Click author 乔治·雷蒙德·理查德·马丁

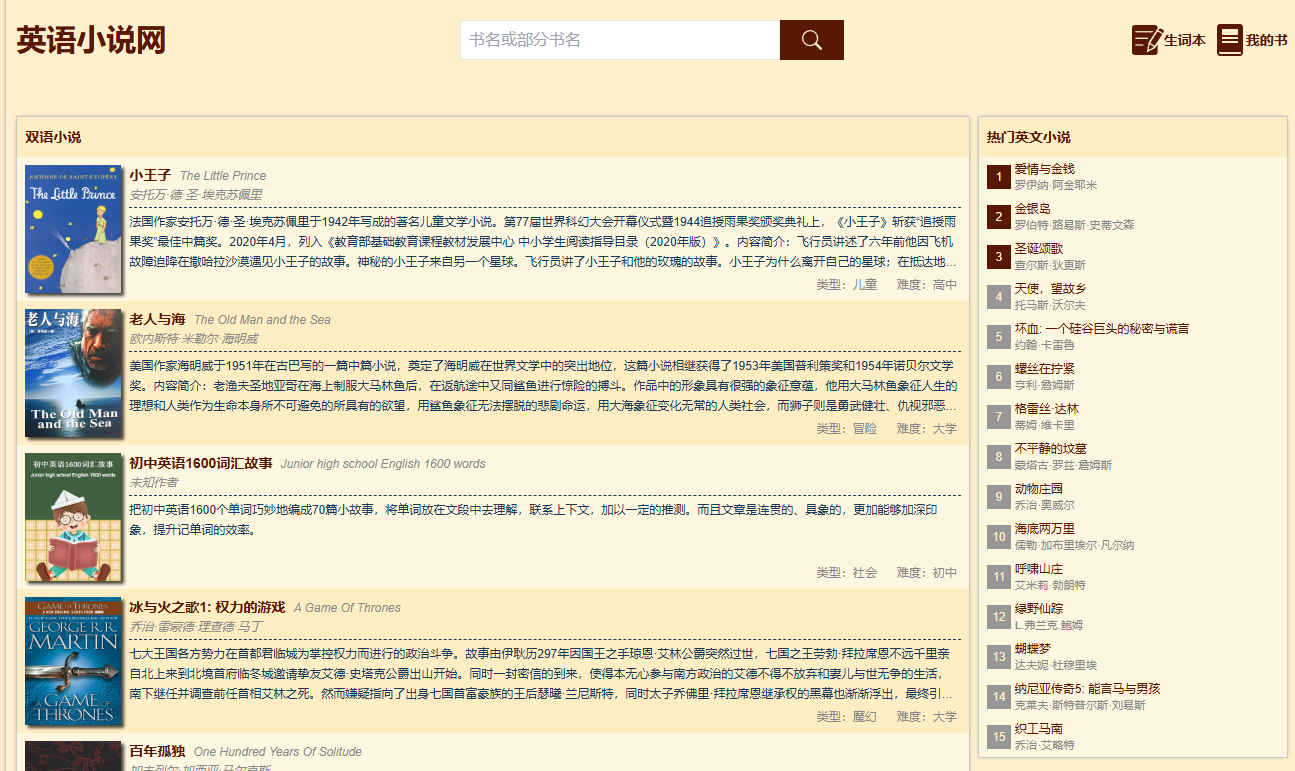pyautogui.click(x=196, y=626)
